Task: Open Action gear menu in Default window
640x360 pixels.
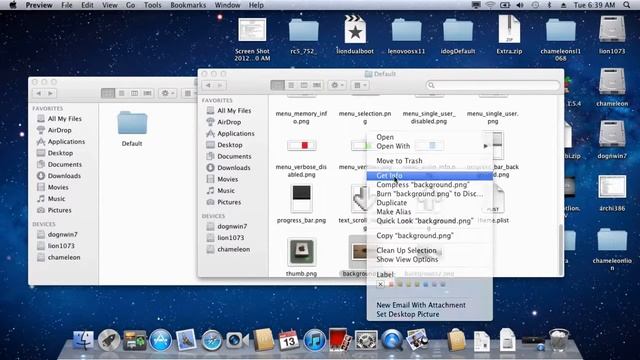Action: coord(337,85)
